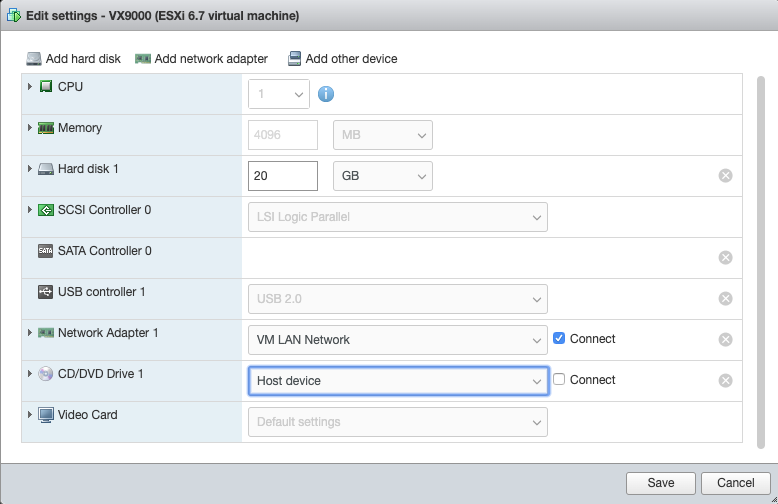The width and height of the screenshot is (778, 504).
Task: Remove Hard disk 1 with its X icon
Action: pyautogui.click(x=726, y=176)
